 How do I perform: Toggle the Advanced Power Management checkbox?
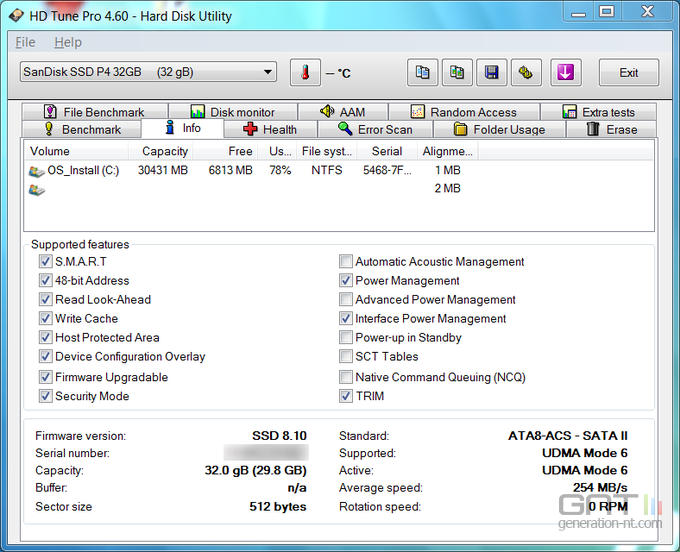click(346, 300)
